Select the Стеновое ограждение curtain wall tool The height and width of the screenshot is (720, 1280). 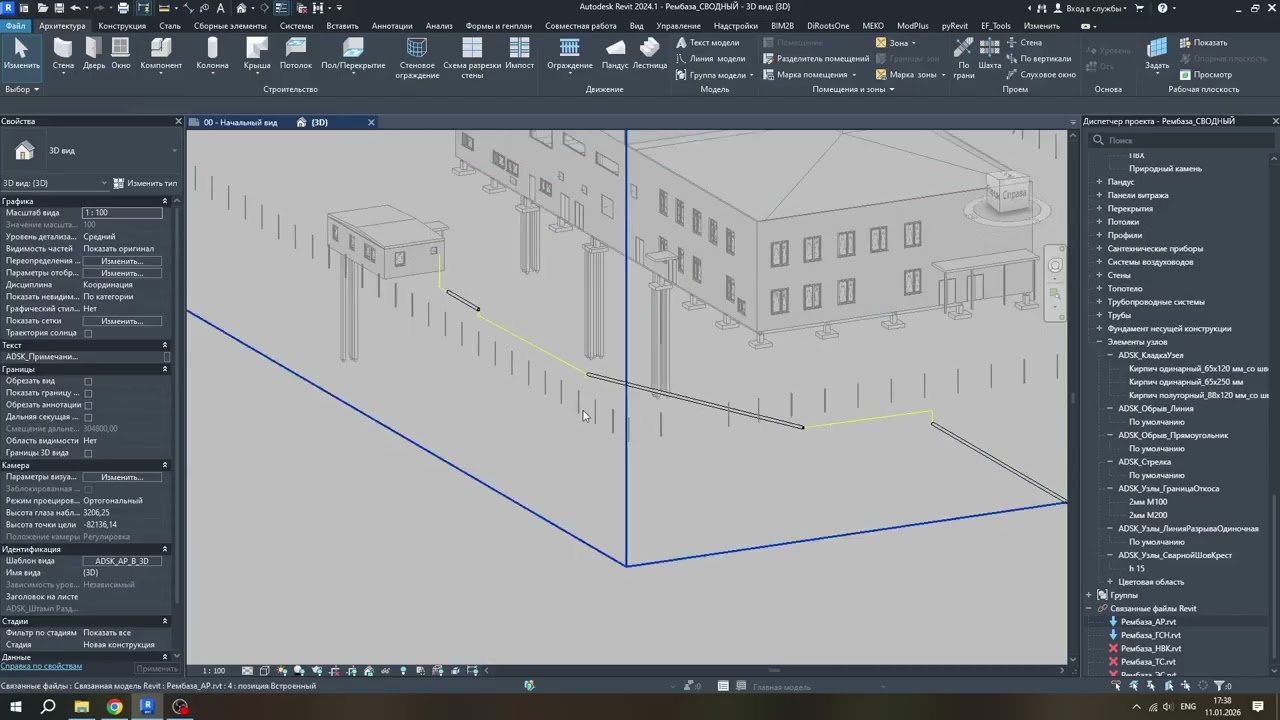coord(417,58)
